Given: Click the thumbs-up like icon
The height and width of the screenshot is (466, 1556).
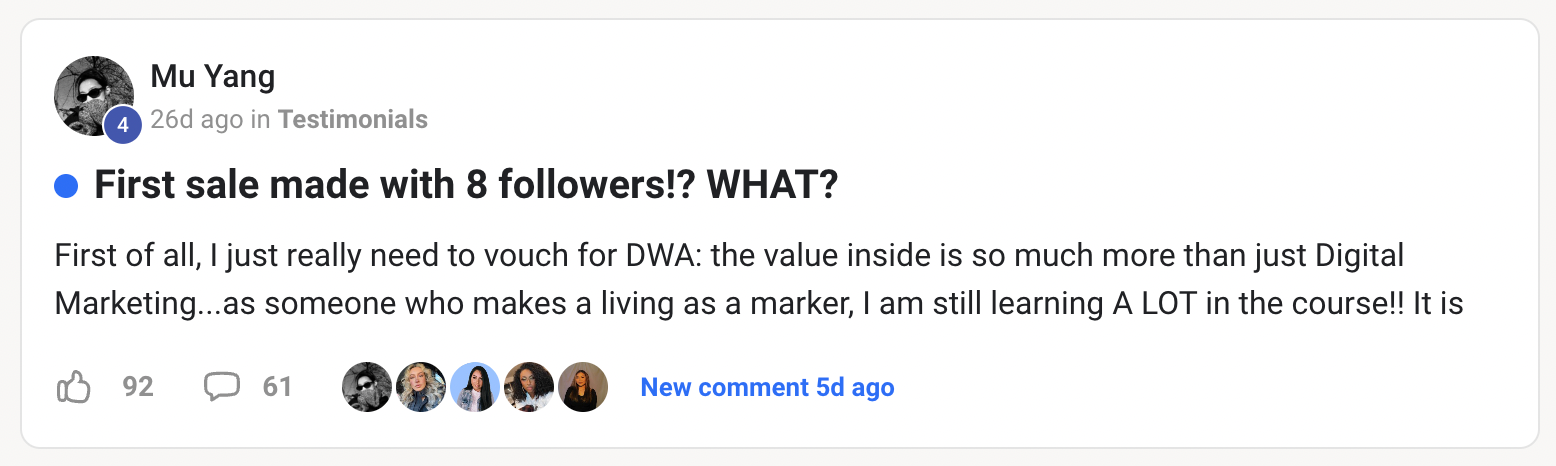Looking at the screenshot, I should click(x=74, y=387).
